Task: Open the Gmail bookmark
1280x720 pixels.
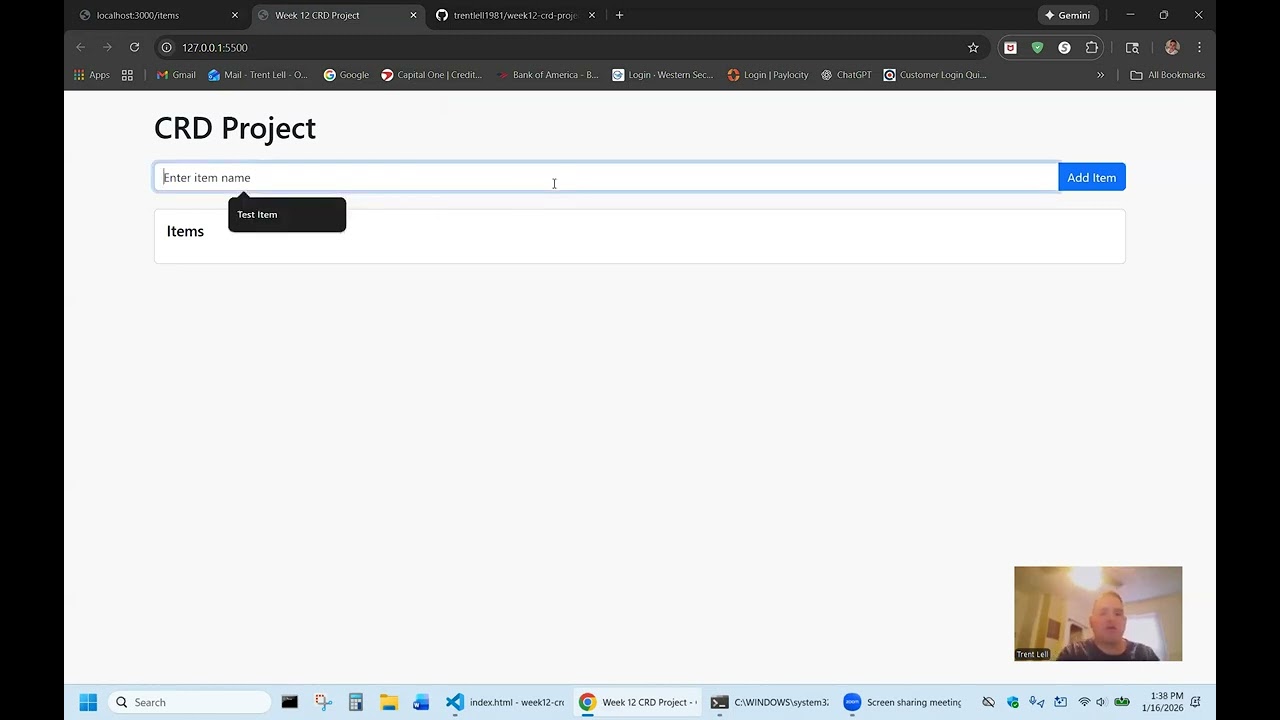Action: pyautogui.click(x=176, y=75)
